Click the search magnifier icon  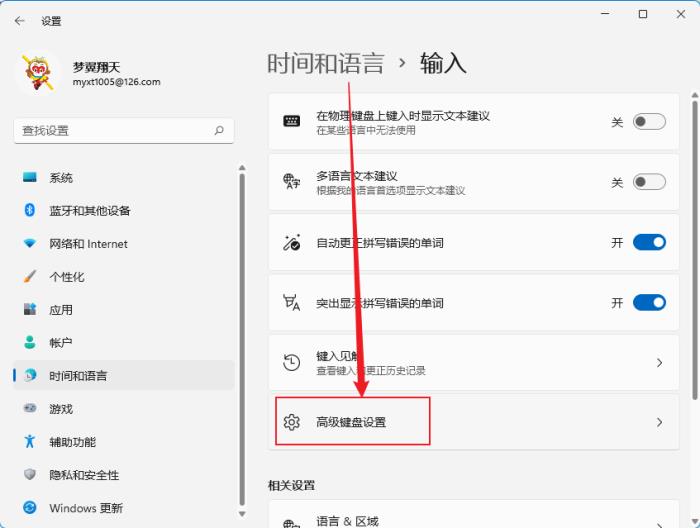pyautogui.click(x=219, y=131)
